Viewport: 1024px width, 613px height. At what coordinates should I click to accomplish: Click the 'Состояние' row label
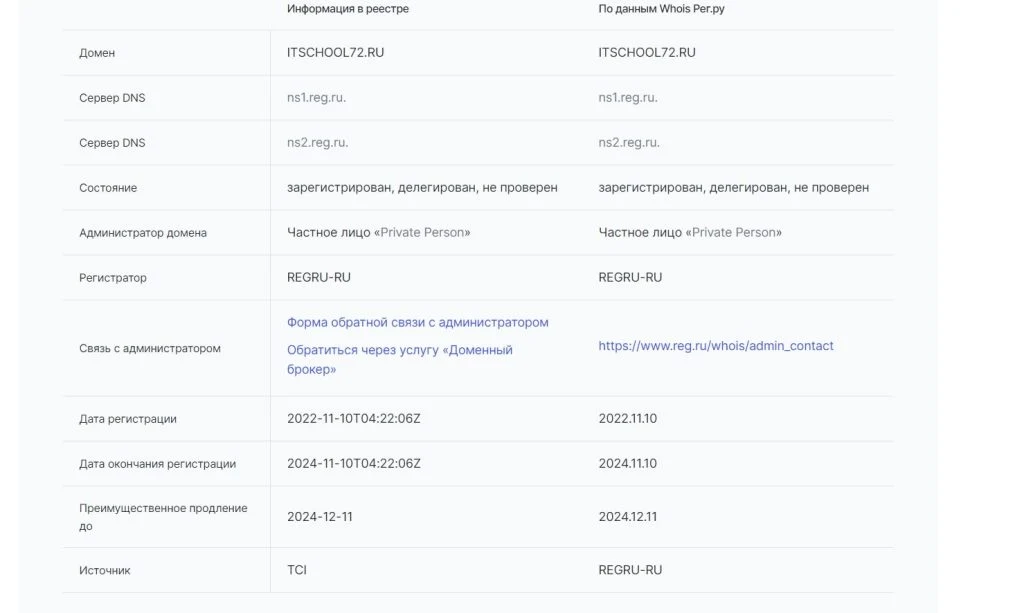(x=108, y=188)
